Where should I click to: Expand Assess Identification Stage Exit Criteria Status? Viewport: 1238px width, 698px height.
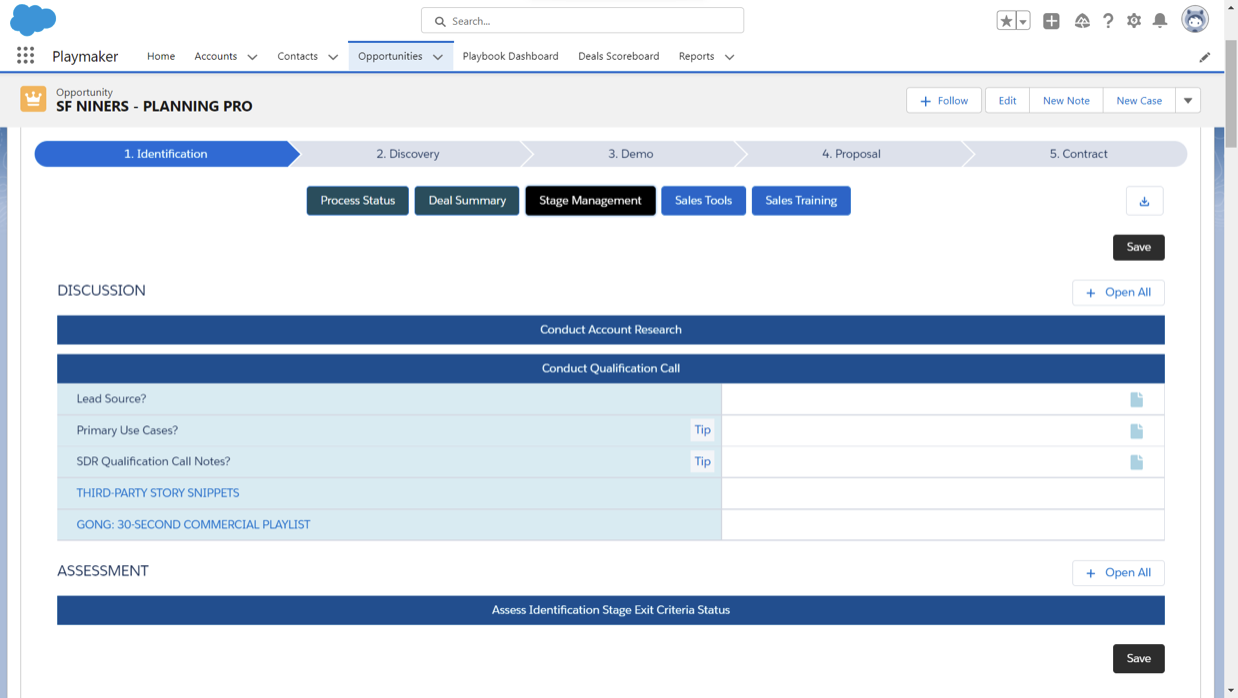[611, 610]
